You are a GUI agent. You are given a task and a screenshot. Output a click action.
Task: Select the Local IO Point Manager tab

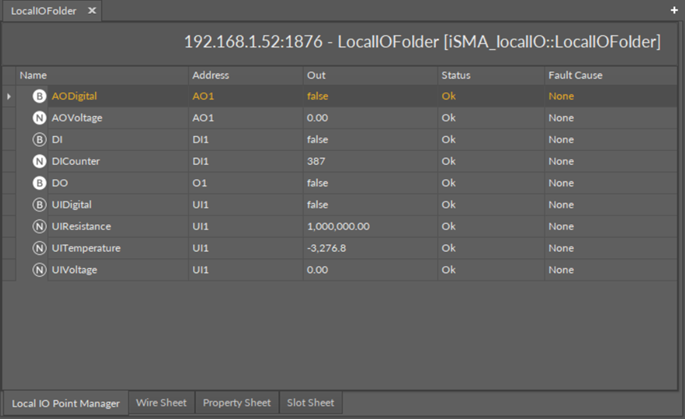point(65,404)
